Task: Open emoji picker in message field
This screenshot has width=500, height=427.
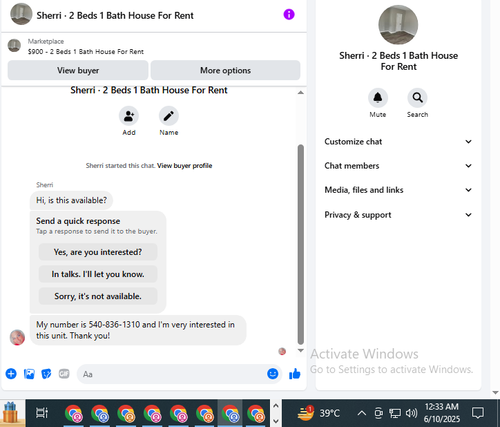Action: coord(273,374)
